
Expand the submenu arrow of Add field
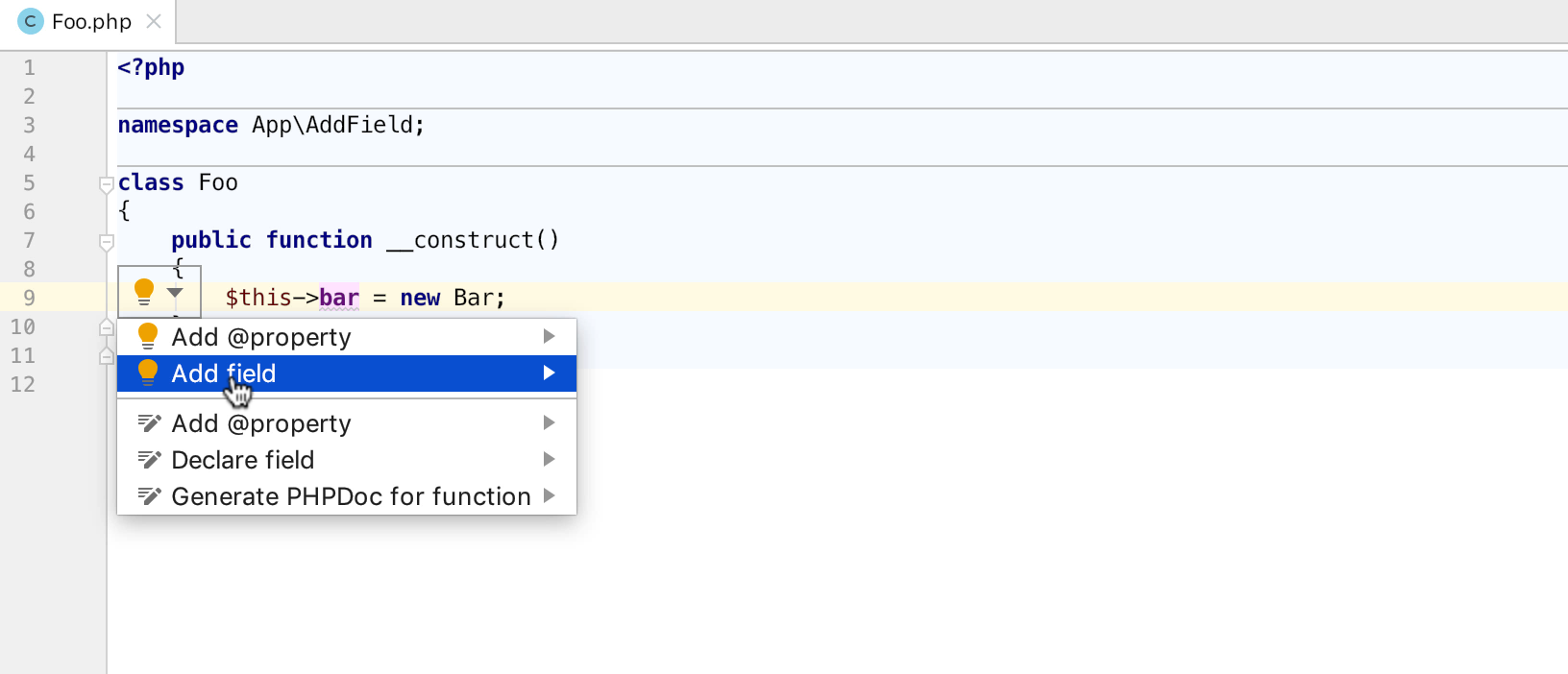click(550, 373)
